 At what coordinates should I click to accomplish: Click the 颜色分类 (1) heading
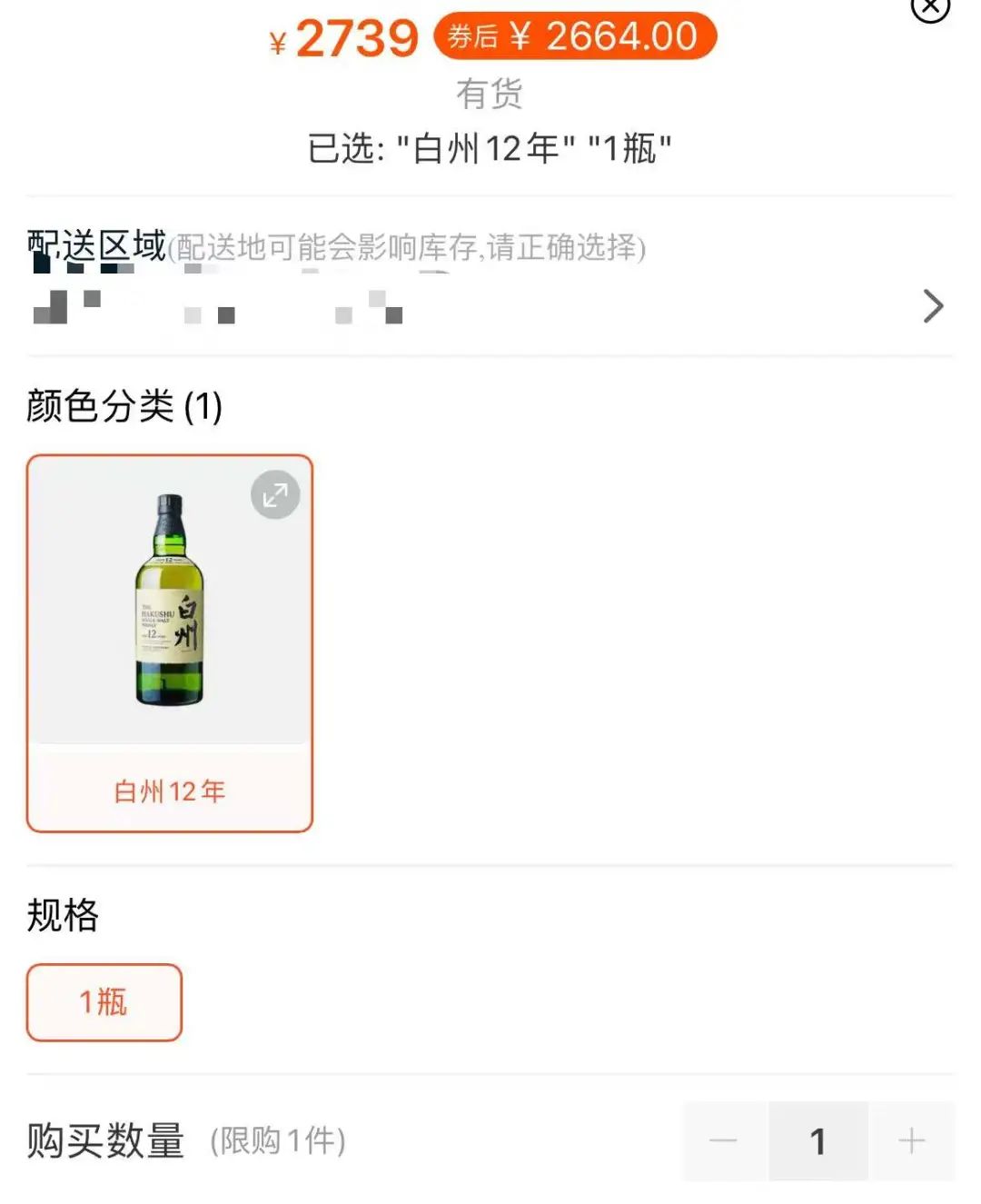(124, 406)
